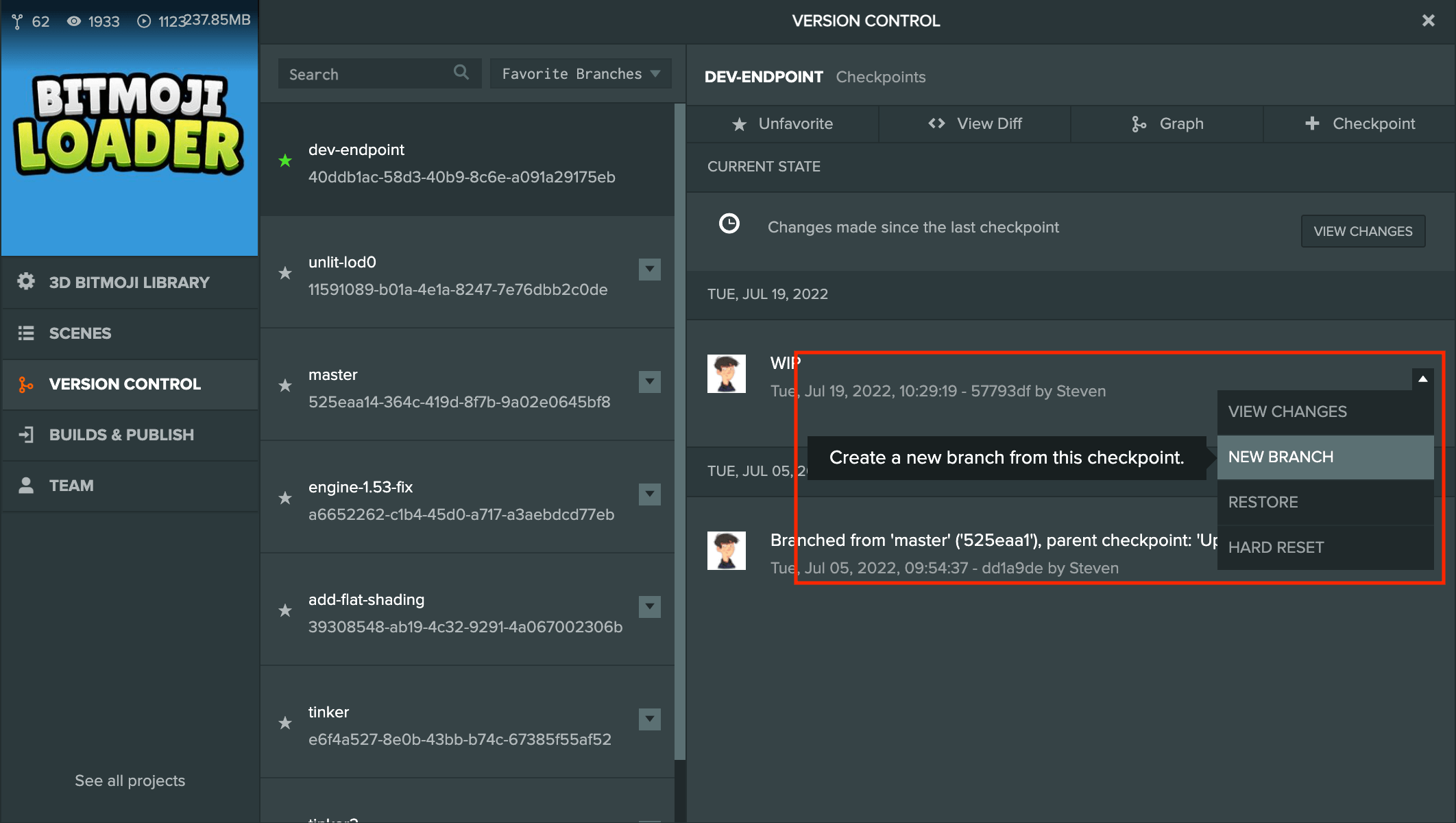
Task: Collapse the WIP checkpoint options menu
Action: 1422,379
